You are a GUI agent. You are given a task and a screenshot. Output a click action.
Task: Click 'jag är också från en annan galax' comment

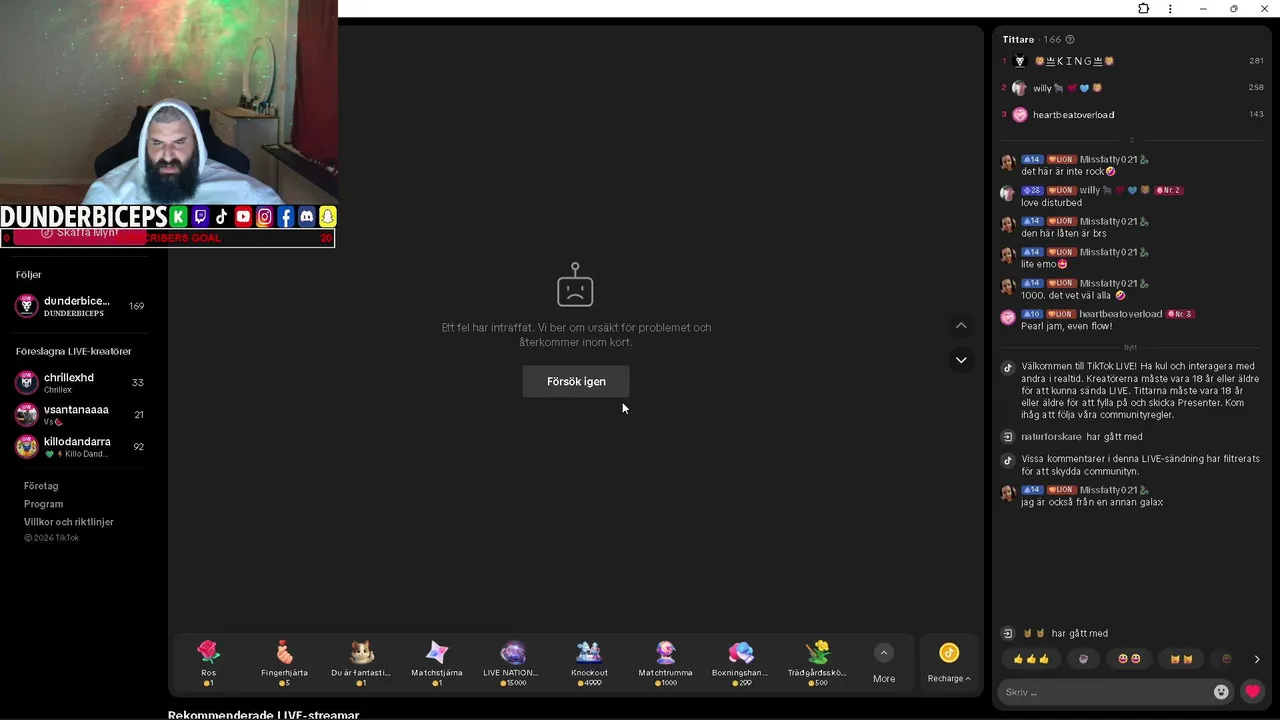coord(1092,502)
